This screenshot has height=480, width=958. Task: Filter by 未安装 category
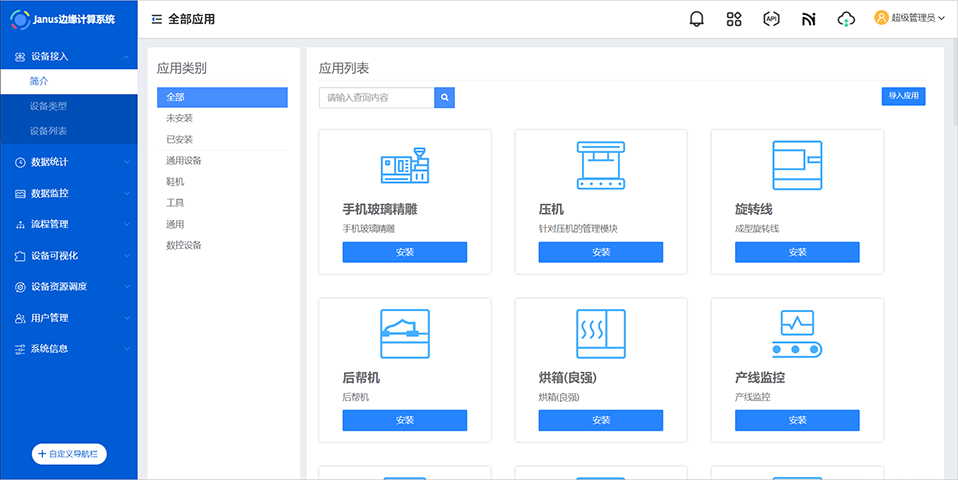(179, 118)
